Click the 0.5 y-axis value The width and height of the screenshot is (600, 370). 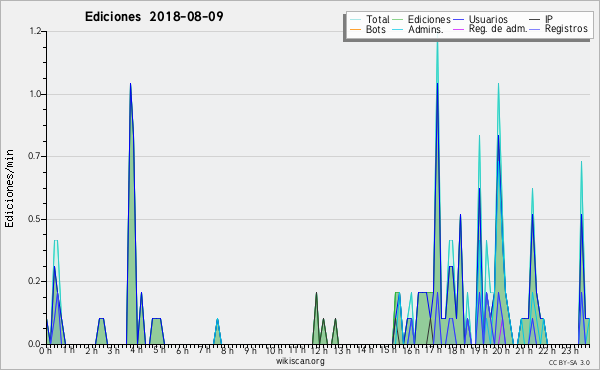tap(35, 219)
